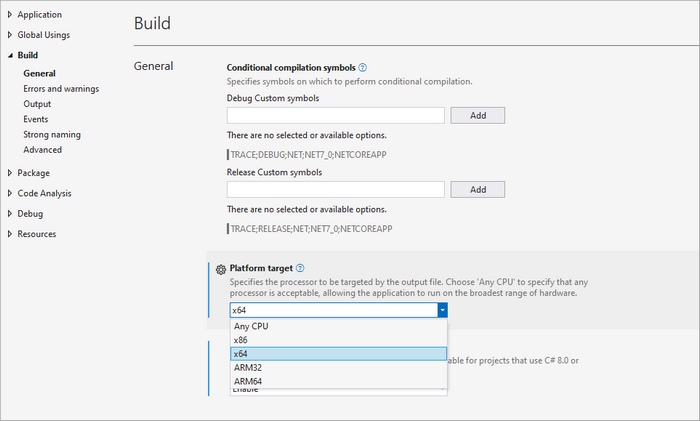This screenshot has height=421, width=700.
Task: Choose x86 from platform list
Action: 338,340
